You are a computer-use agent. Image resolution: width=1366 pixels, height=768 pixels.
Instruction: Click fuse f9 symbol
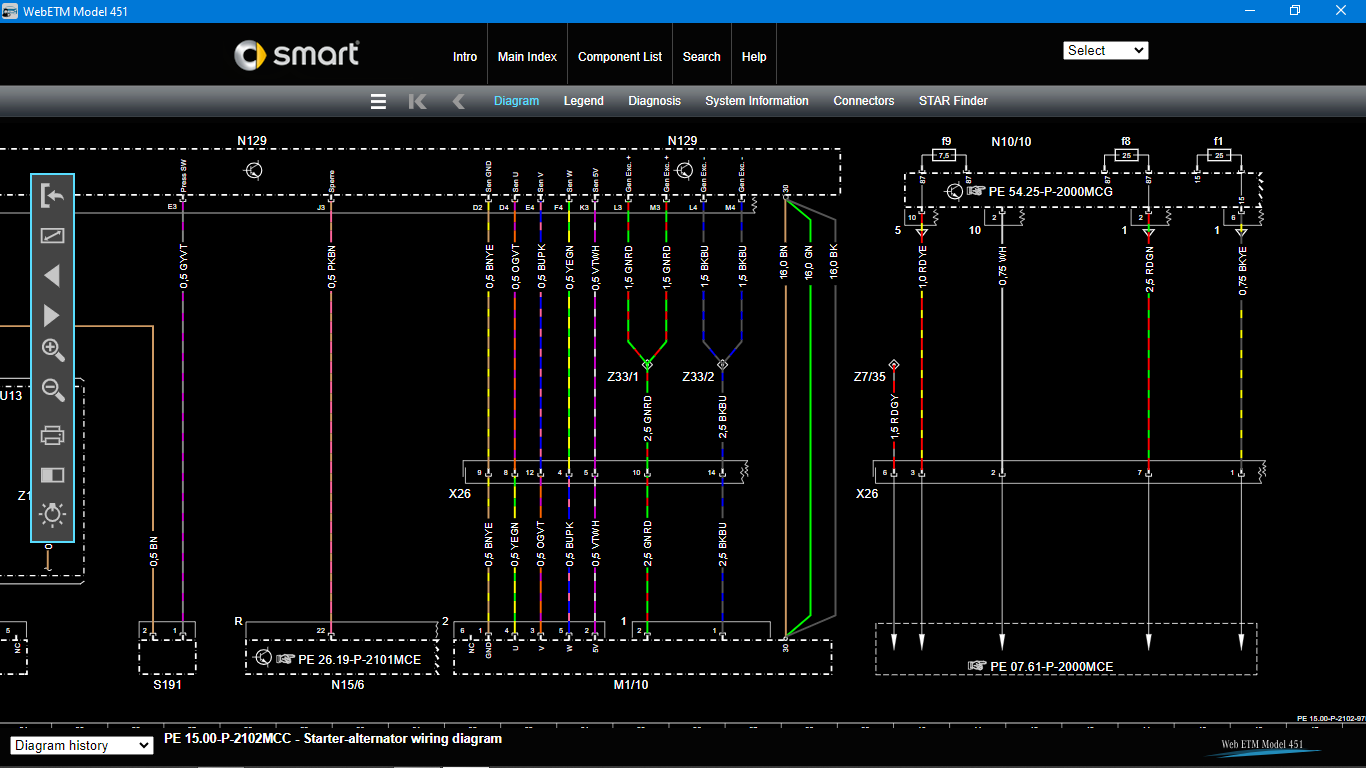[945, 156]
